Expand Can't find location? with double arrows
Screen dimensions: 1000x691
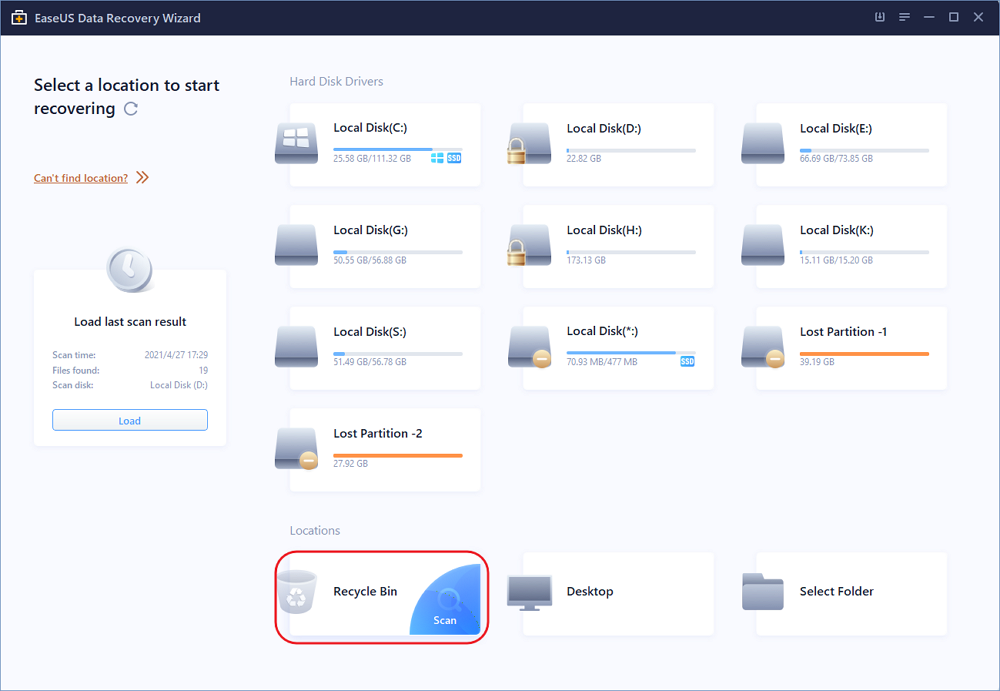(142, 177)
